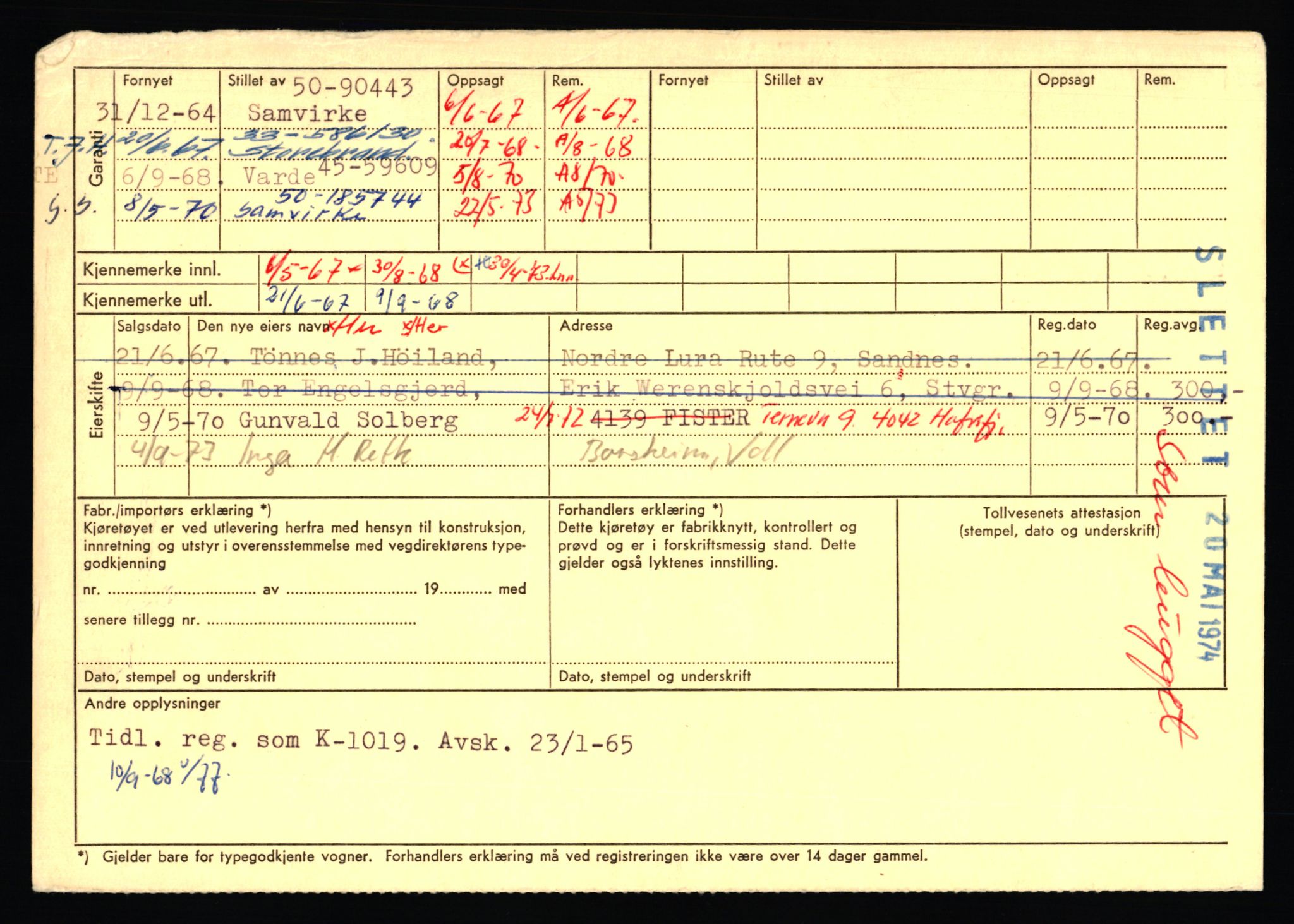Click the typed entry Varde 45-59609
This screenshot has width=1294, height=924.
click(340, 171)
